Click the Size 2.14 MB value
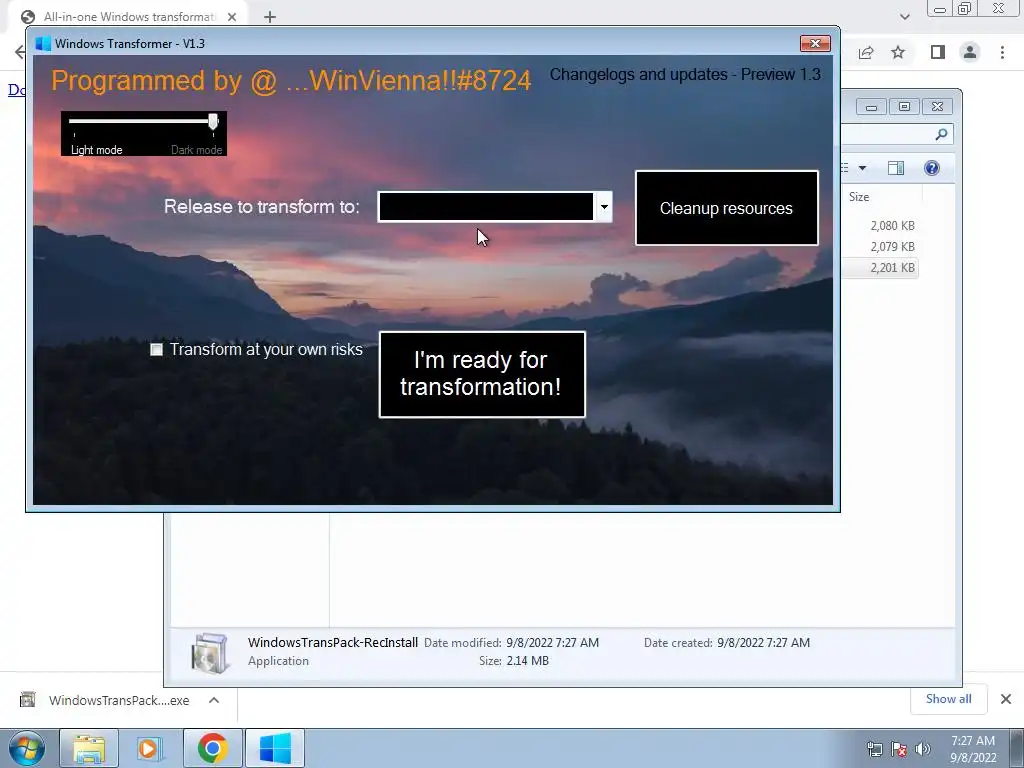Image resolution: width=1024 pixels, height=768 pixels. pos(528,661)
